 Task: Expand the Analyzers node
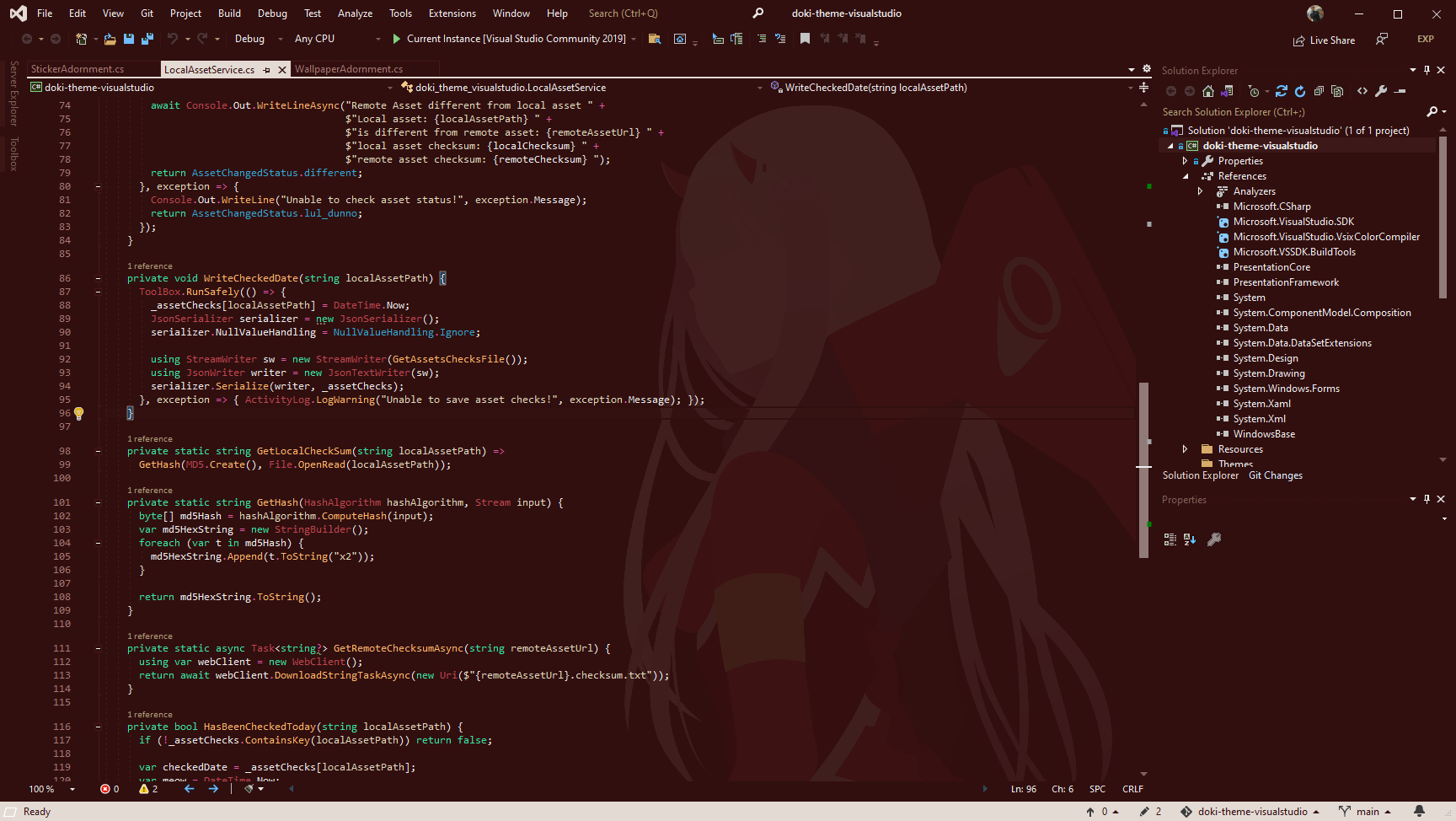[1201, 191]
